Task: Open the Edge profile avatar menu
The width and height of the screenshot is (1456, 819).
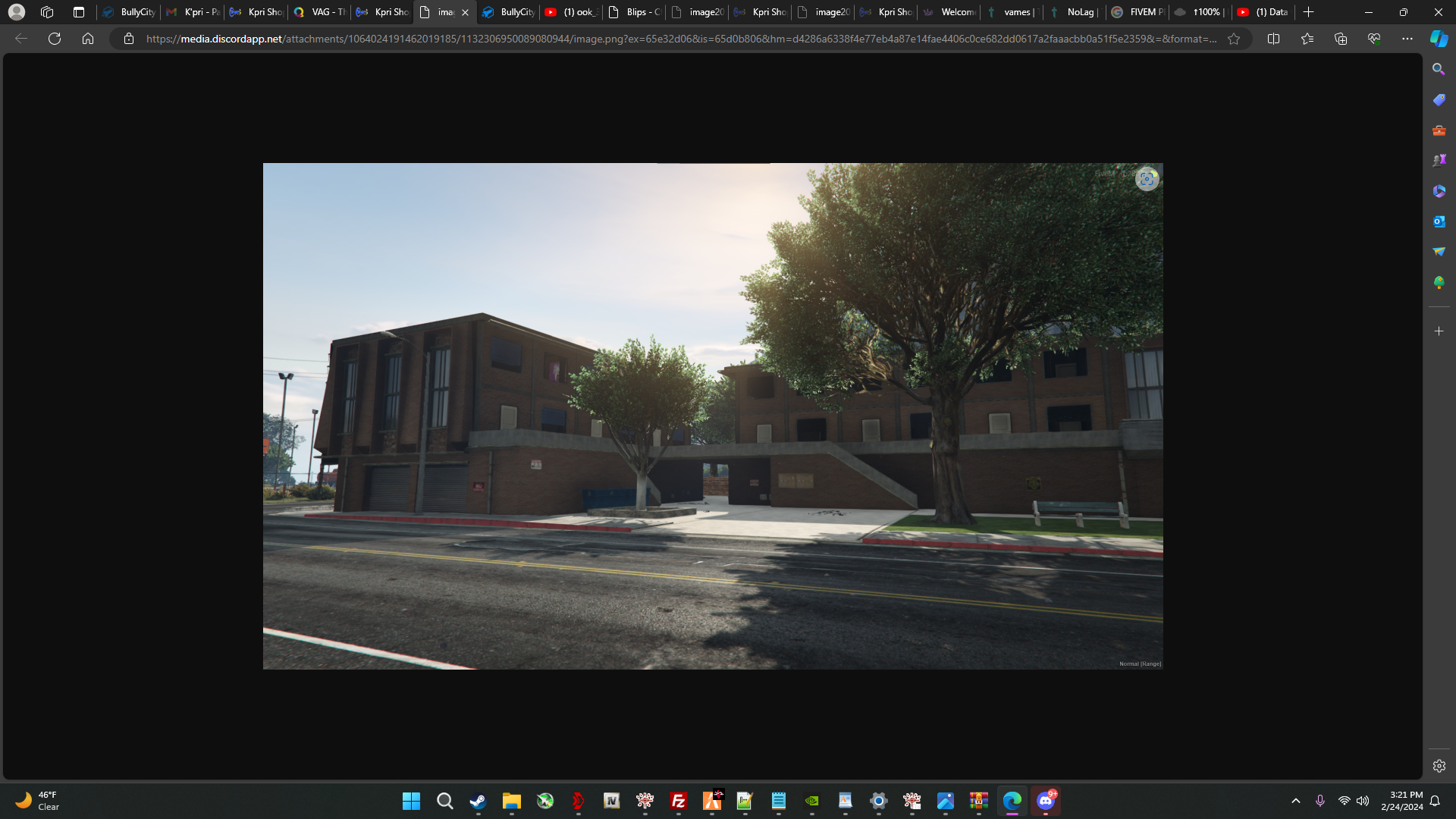Action: 17,12
